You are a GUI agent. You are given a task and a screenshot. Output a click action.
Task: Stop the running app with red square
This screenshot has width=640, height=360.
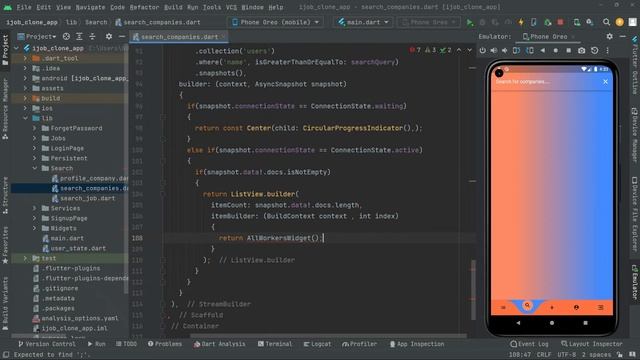point(560,22)
